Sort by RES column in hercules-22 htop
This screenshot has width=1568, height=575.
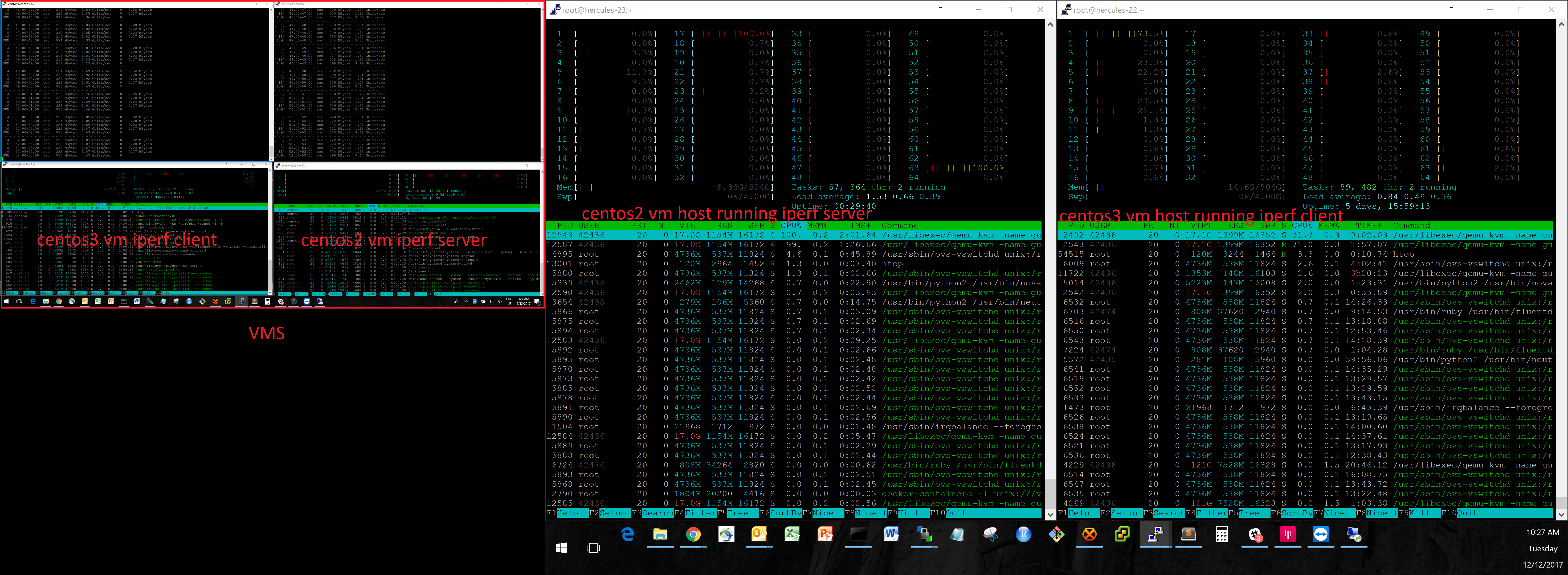1236,225
